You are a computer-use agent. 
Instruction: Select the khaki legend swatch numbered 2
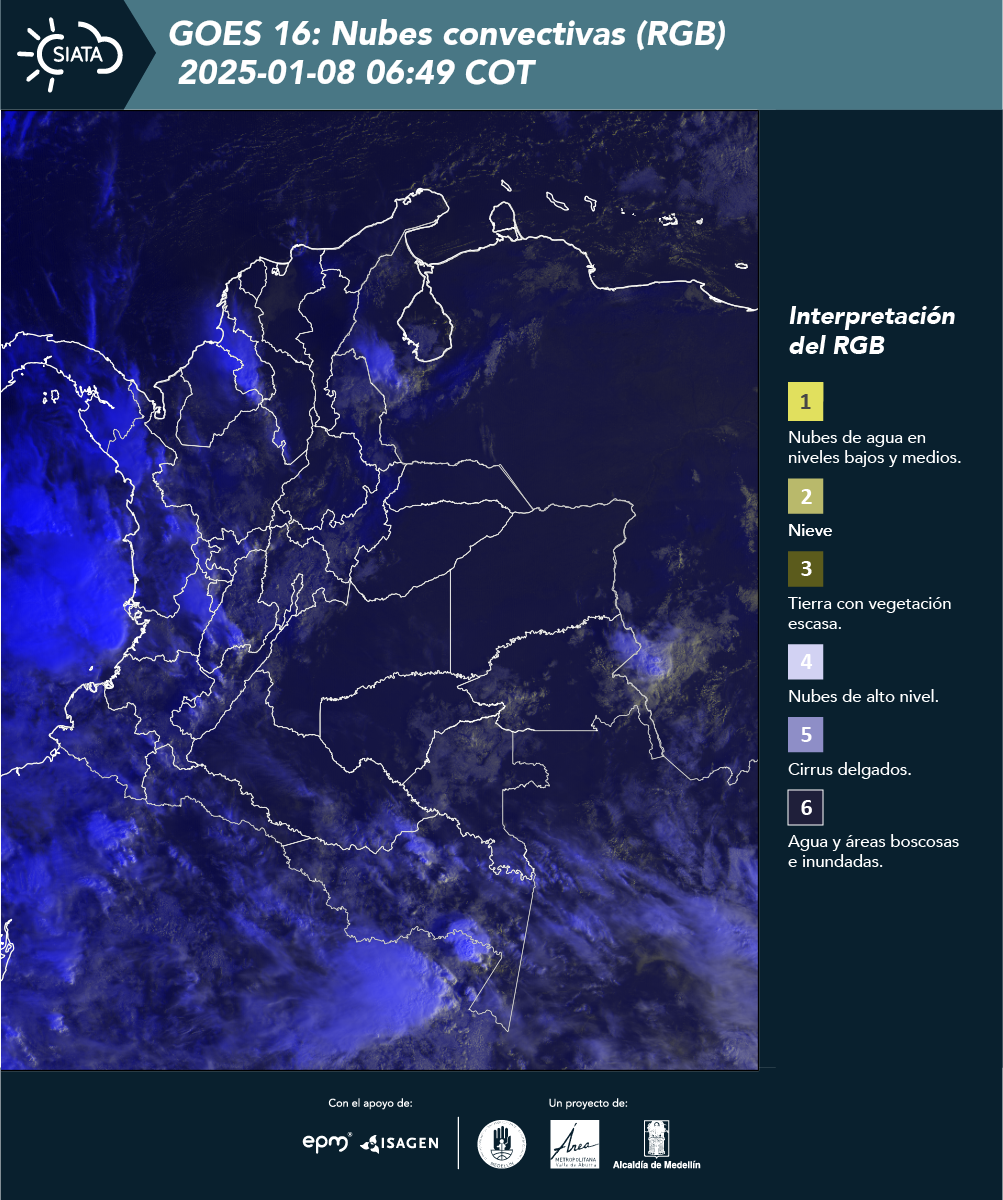[x=805, y=495]
